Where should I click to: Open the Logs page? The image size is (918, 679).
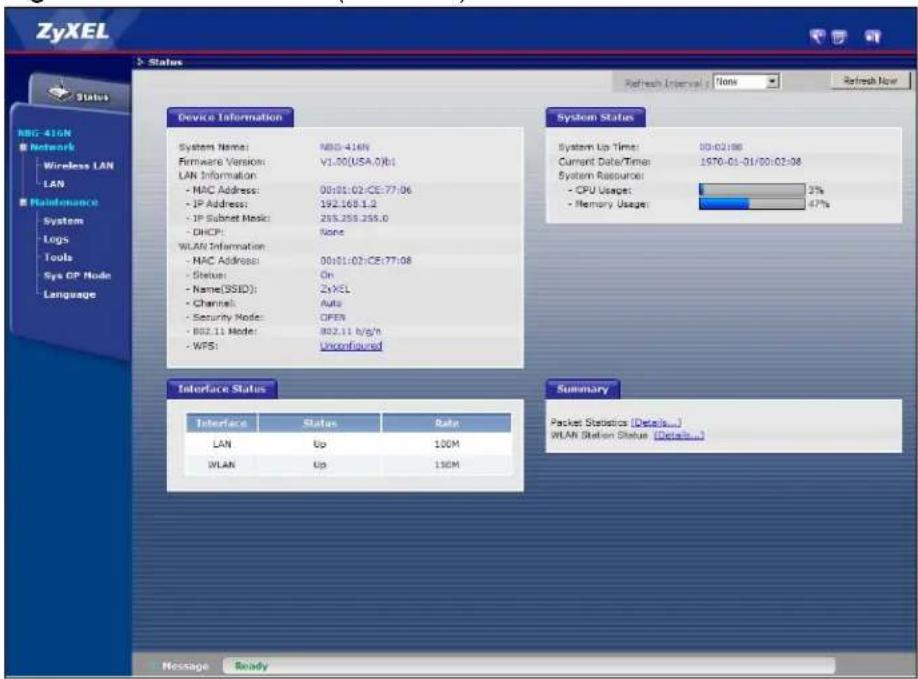point(56,239)
